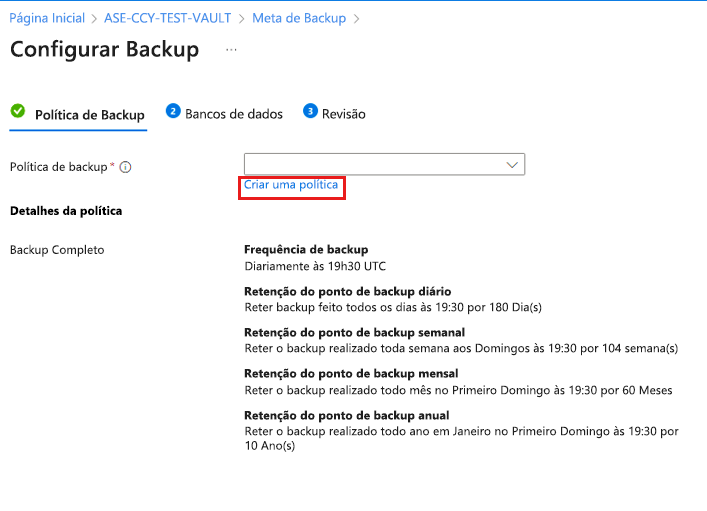707x511 pixels.
Task: Open the ASE-CCY-TEST-VAULT breadcrumb link
Action: [167, 18]
